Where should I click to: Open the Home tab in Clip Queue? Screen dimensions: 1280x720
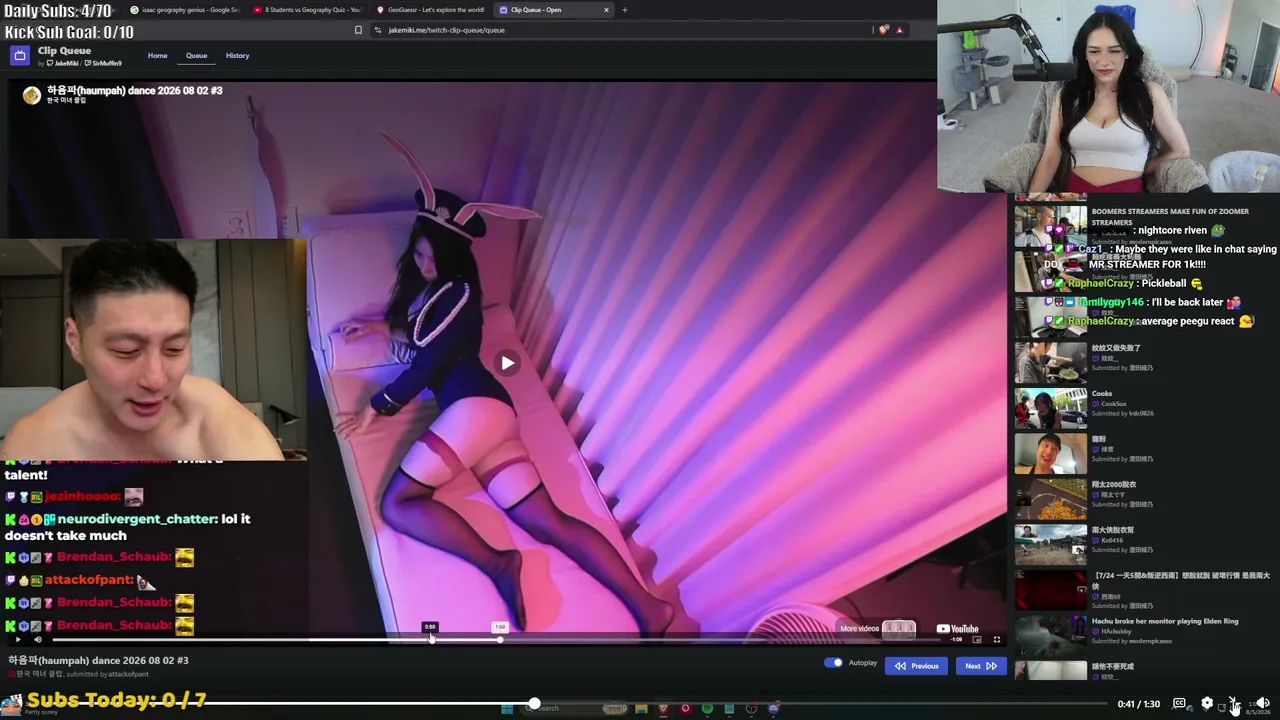tap(158, 56)
